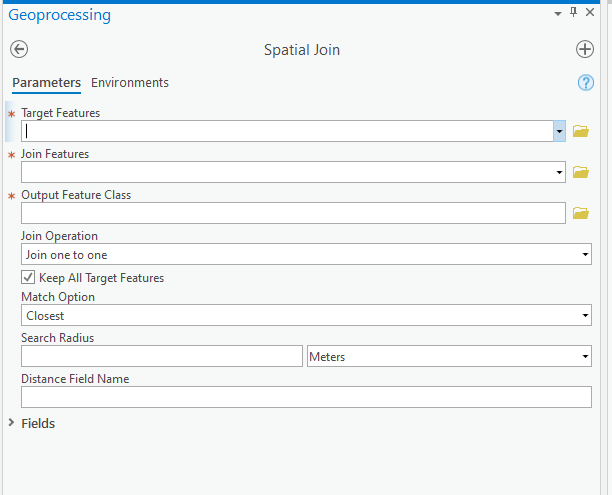Click the Output Feature Class input field
Screen dimensions: 612x495
tap(293, 213)
